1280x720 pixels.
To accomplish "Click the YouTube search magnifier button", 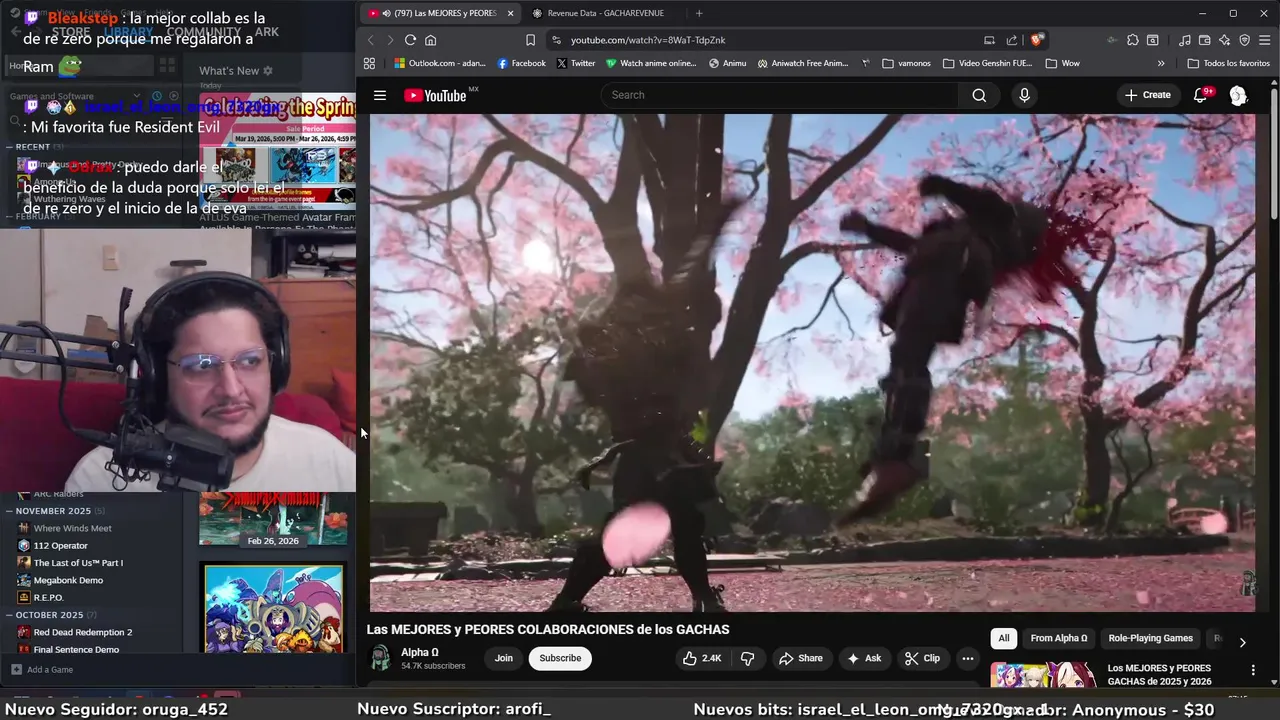I will tap(979, 95).
